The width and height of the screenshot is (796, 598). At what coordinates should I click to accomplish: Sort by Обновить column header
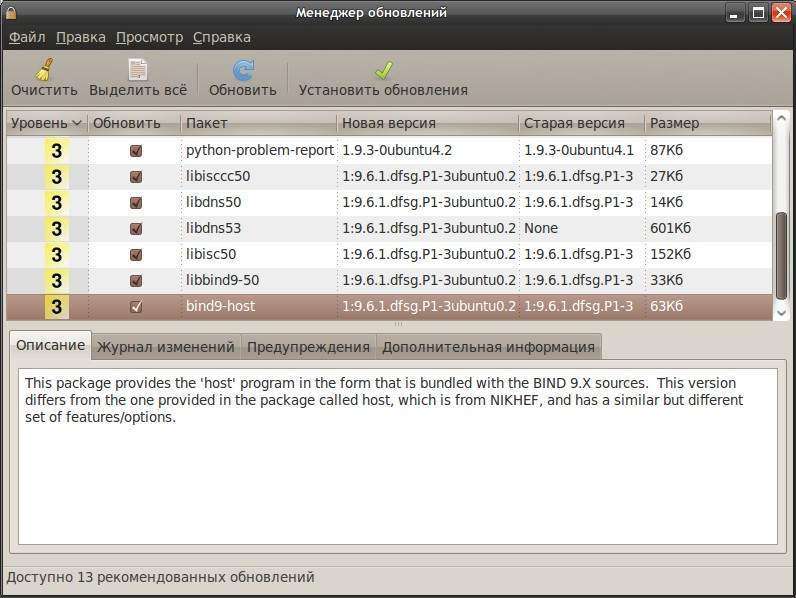point(134,123)
